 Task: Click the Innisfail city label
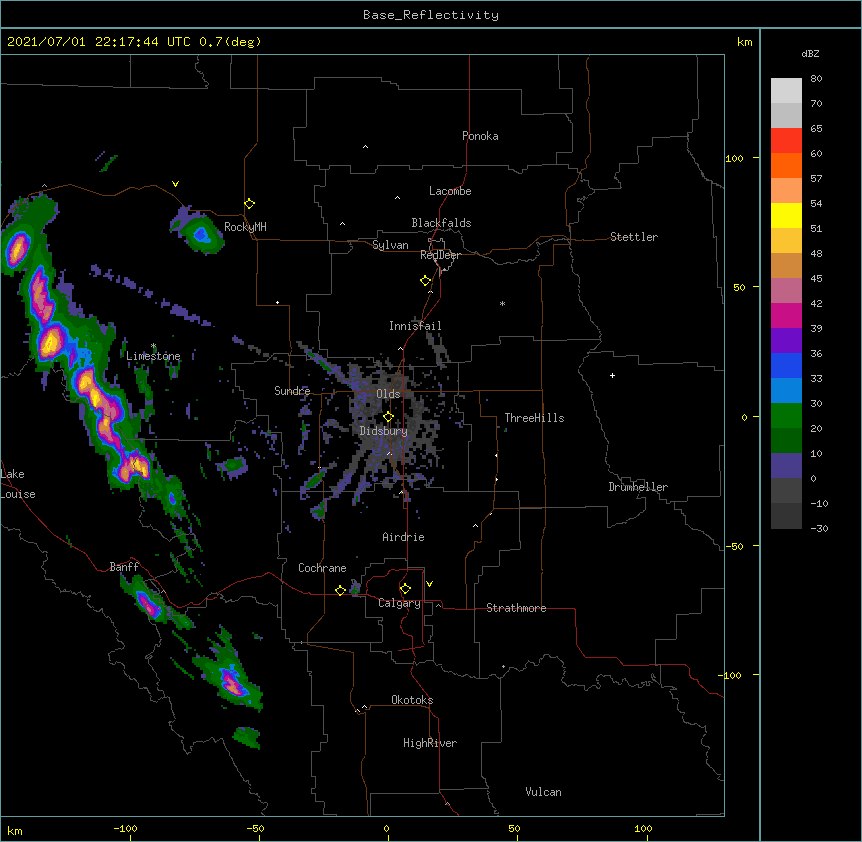point(415,326)
